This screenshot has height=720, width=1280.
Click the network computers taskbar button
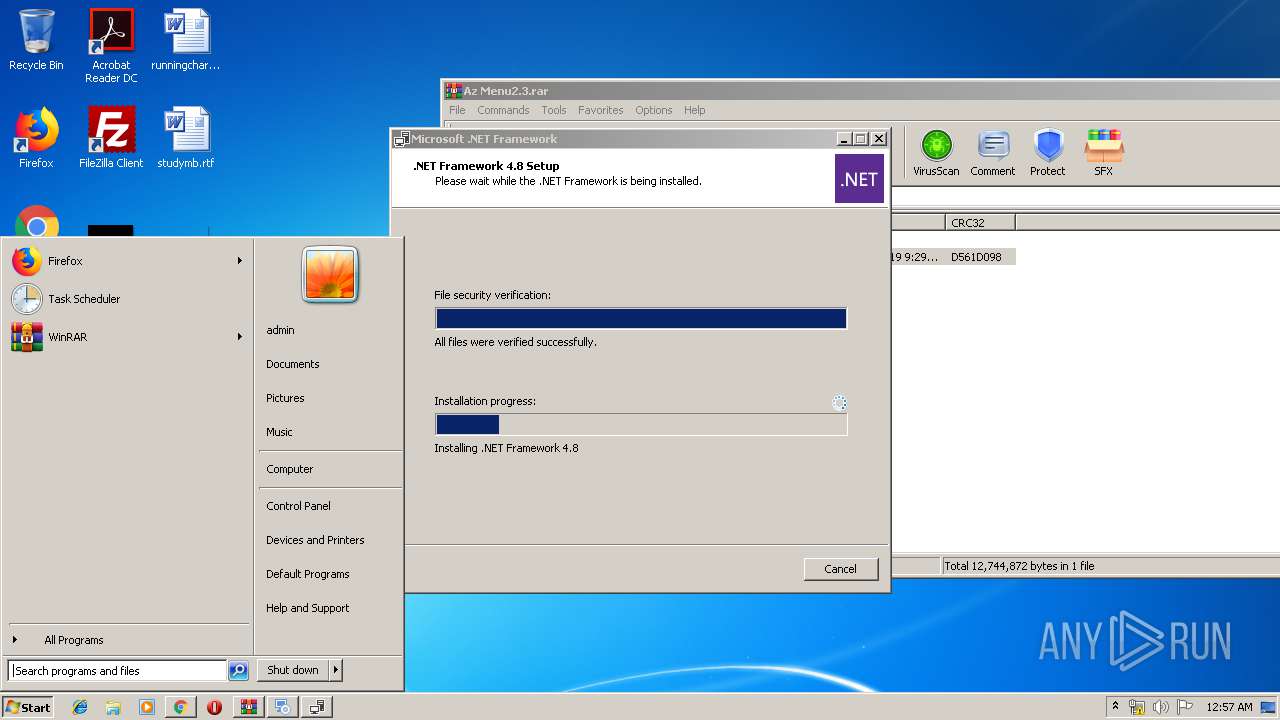(x=317, y=707)
